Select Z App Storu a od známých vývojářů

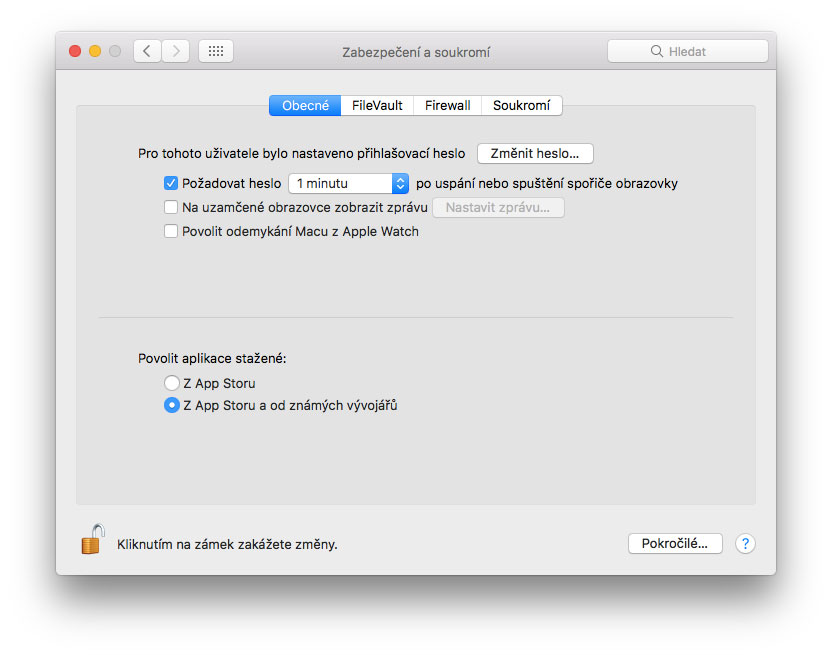[x=171, y=406]
